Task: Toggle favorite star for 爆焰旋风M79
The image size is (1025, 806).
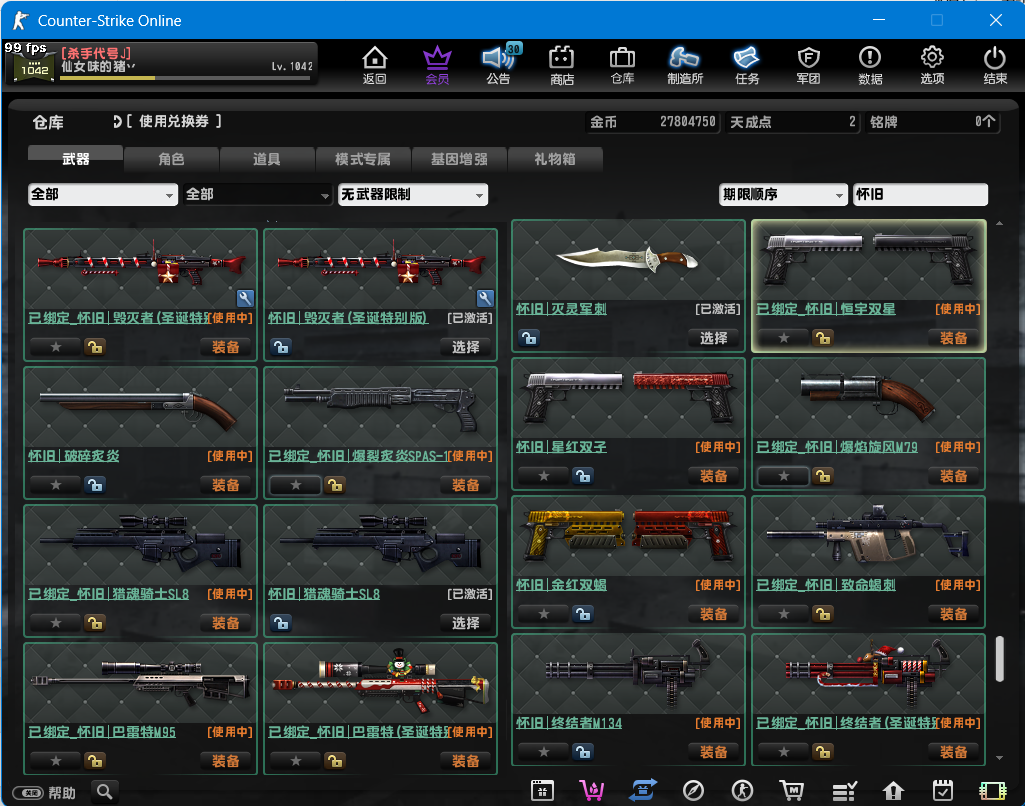Action: (784, 476)
